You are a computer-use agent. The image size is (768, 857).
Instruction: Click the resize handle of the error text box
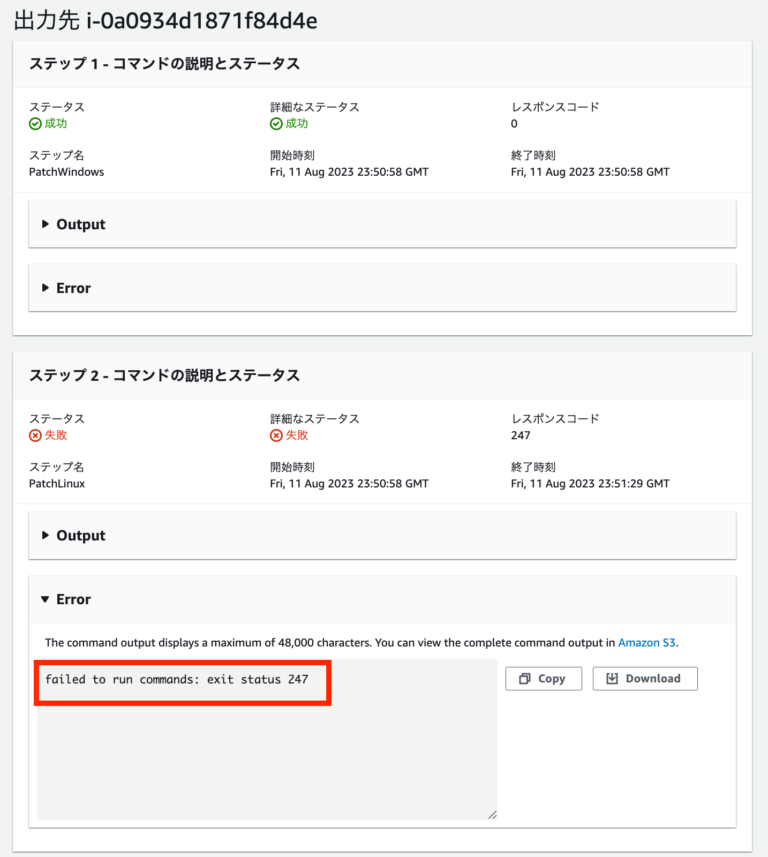(492, 814)
